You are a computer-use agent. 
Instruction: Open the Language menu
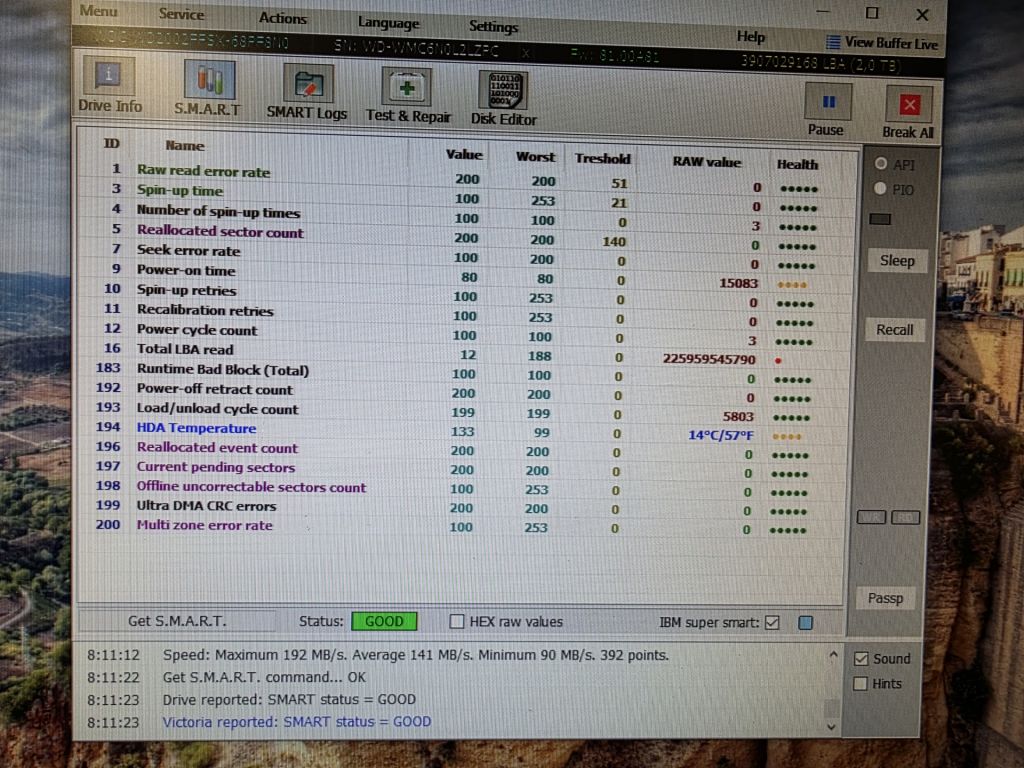pyautogui.click(x=389, y=23)
